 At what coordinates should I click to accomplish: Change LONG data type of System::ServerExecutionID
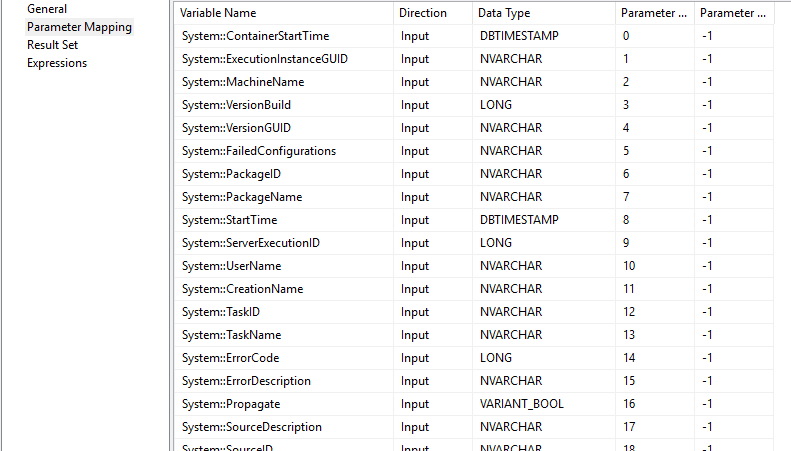point(544,243)
